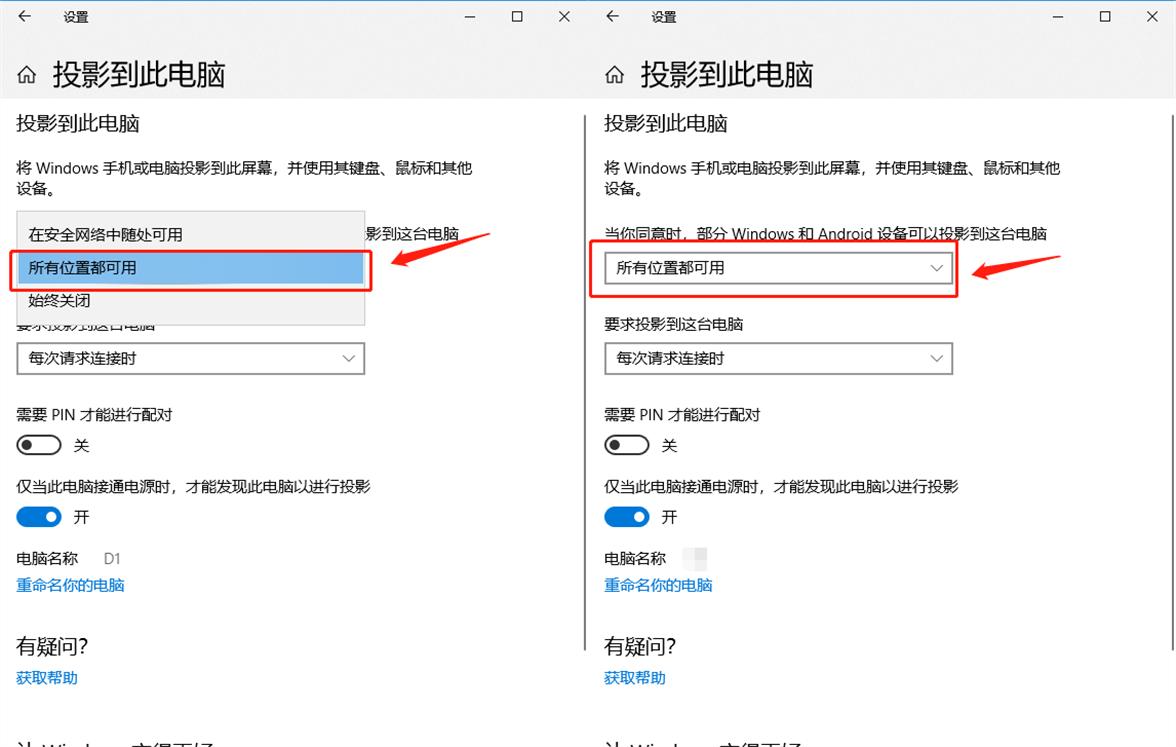Click the back arrow in the left window
1176x747 pixels.
pyautogui.click(x=24, y=16)
